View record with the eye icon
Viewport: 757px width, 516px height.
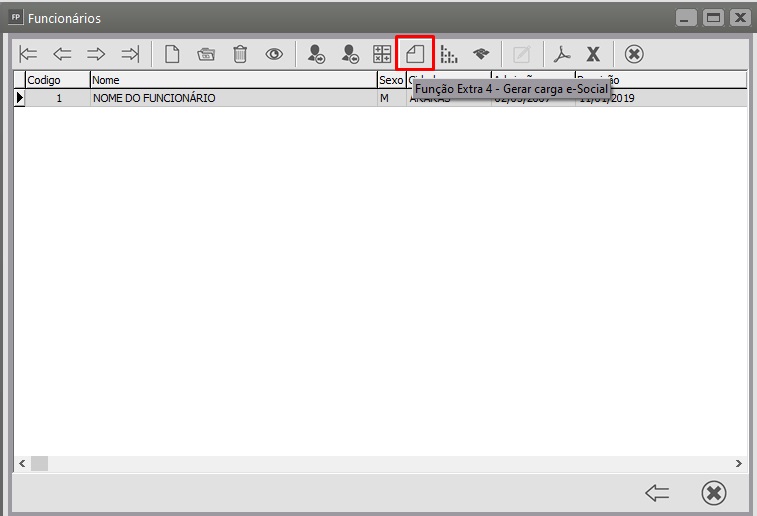[274, 54]
